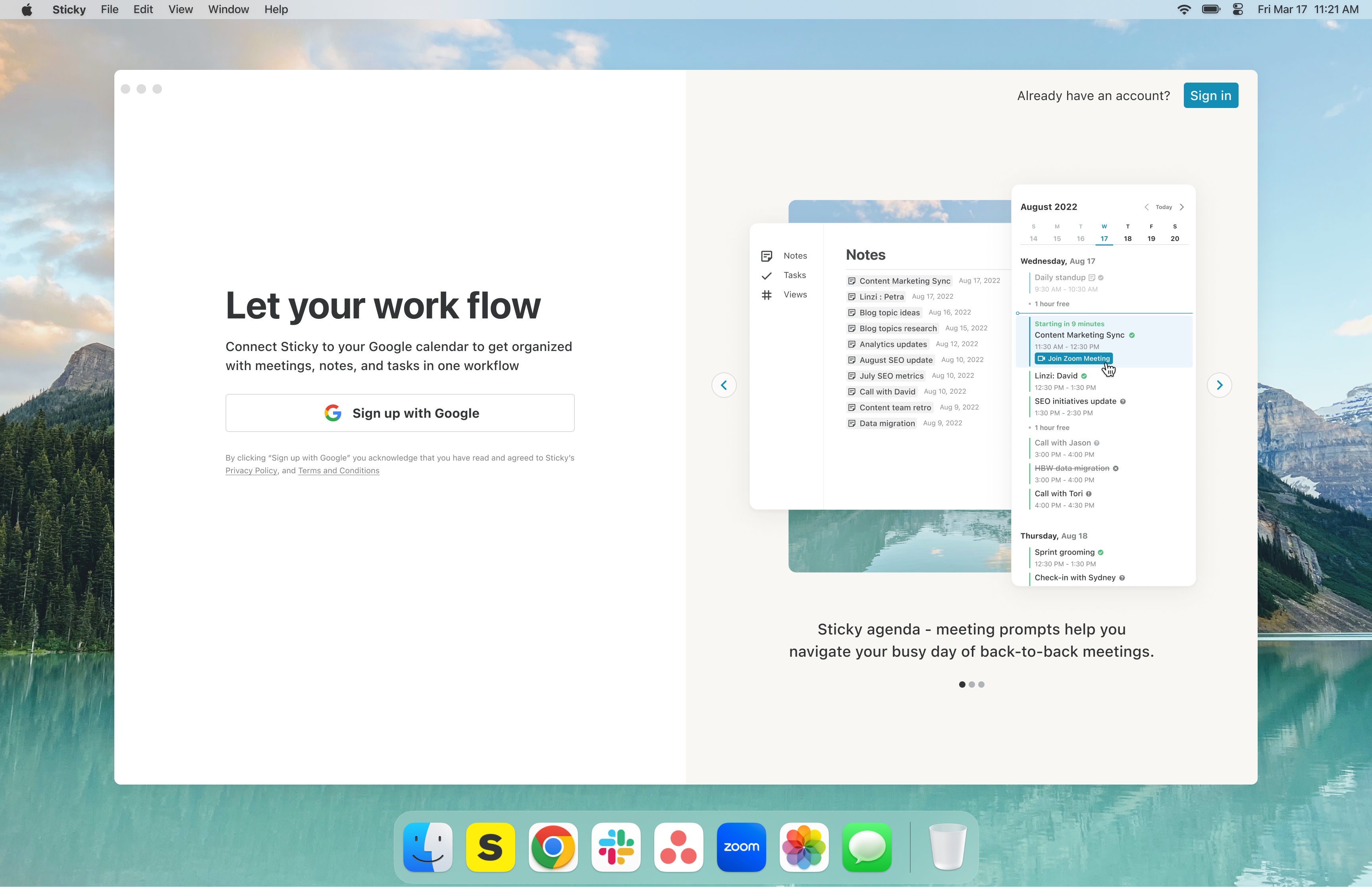The height and width of the screenshot is (887, 1372).
Task: Toggle the completion check on Sprint grooming
Action: coord(1101,552)
